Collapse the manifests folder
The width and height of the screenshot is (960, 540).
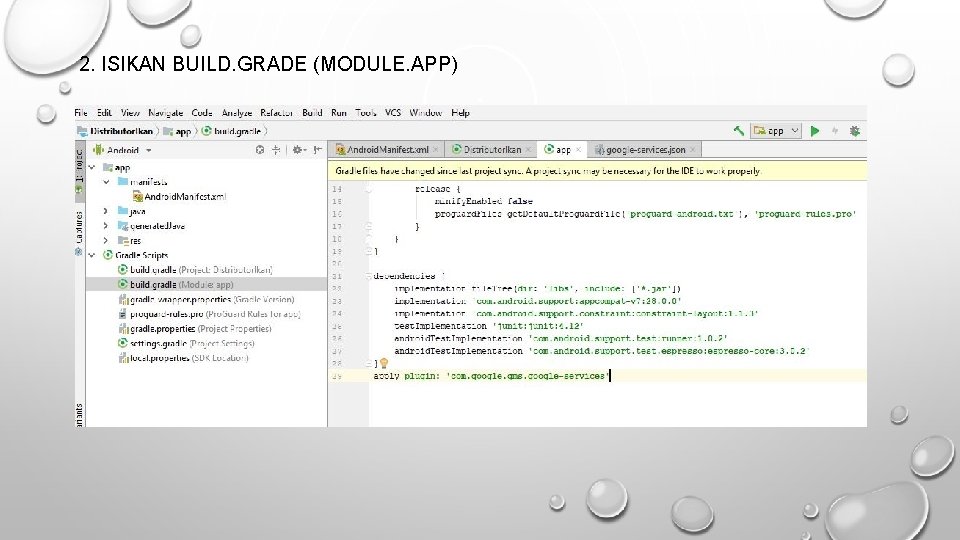coord(107,182)
